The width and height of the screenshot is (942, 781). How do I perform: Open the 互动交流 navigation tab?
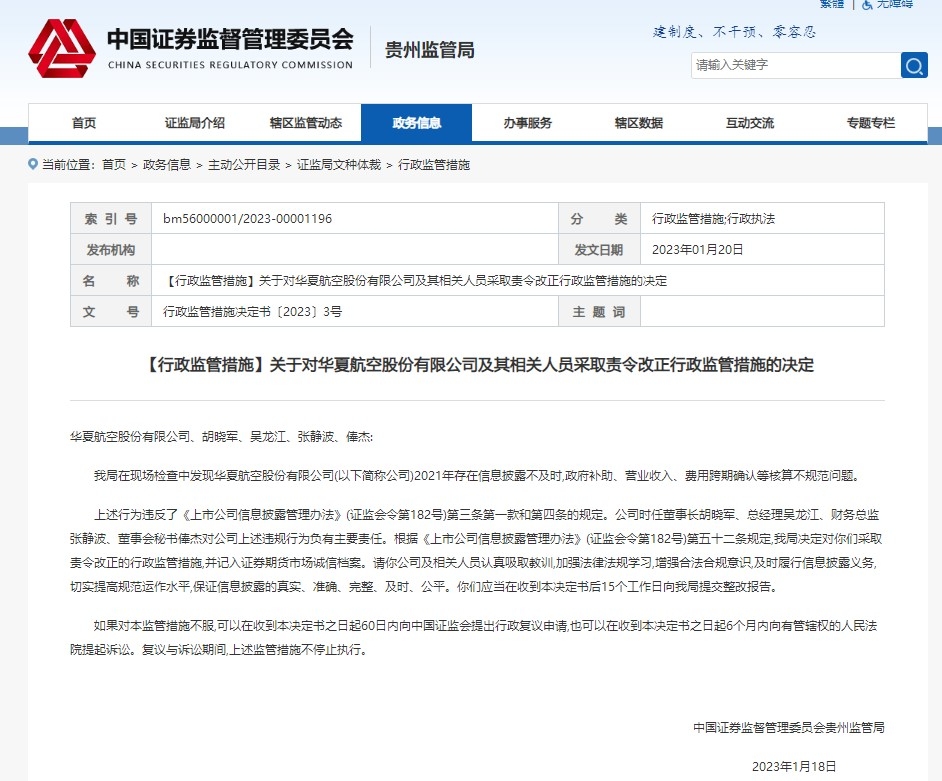[749, 123]
